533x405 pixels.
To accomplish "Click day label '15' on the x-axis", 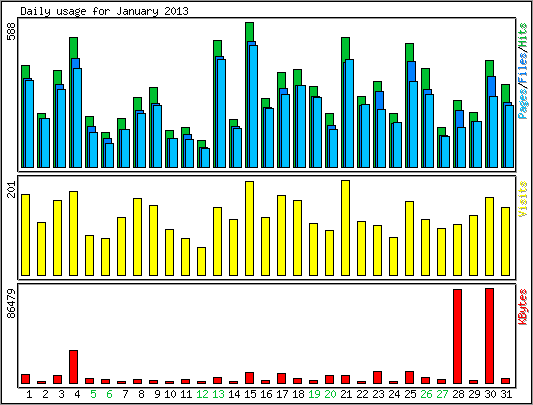I will [250, 394].
